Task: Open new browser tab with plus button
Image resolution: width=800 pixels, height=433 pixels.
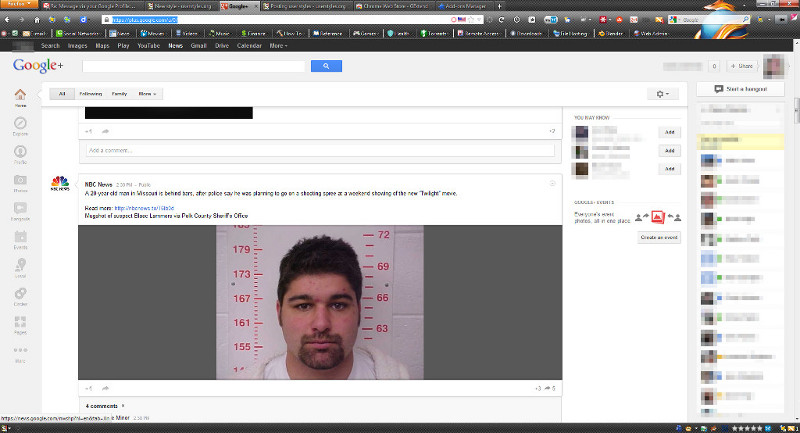Action: click(x=499, y=6)
